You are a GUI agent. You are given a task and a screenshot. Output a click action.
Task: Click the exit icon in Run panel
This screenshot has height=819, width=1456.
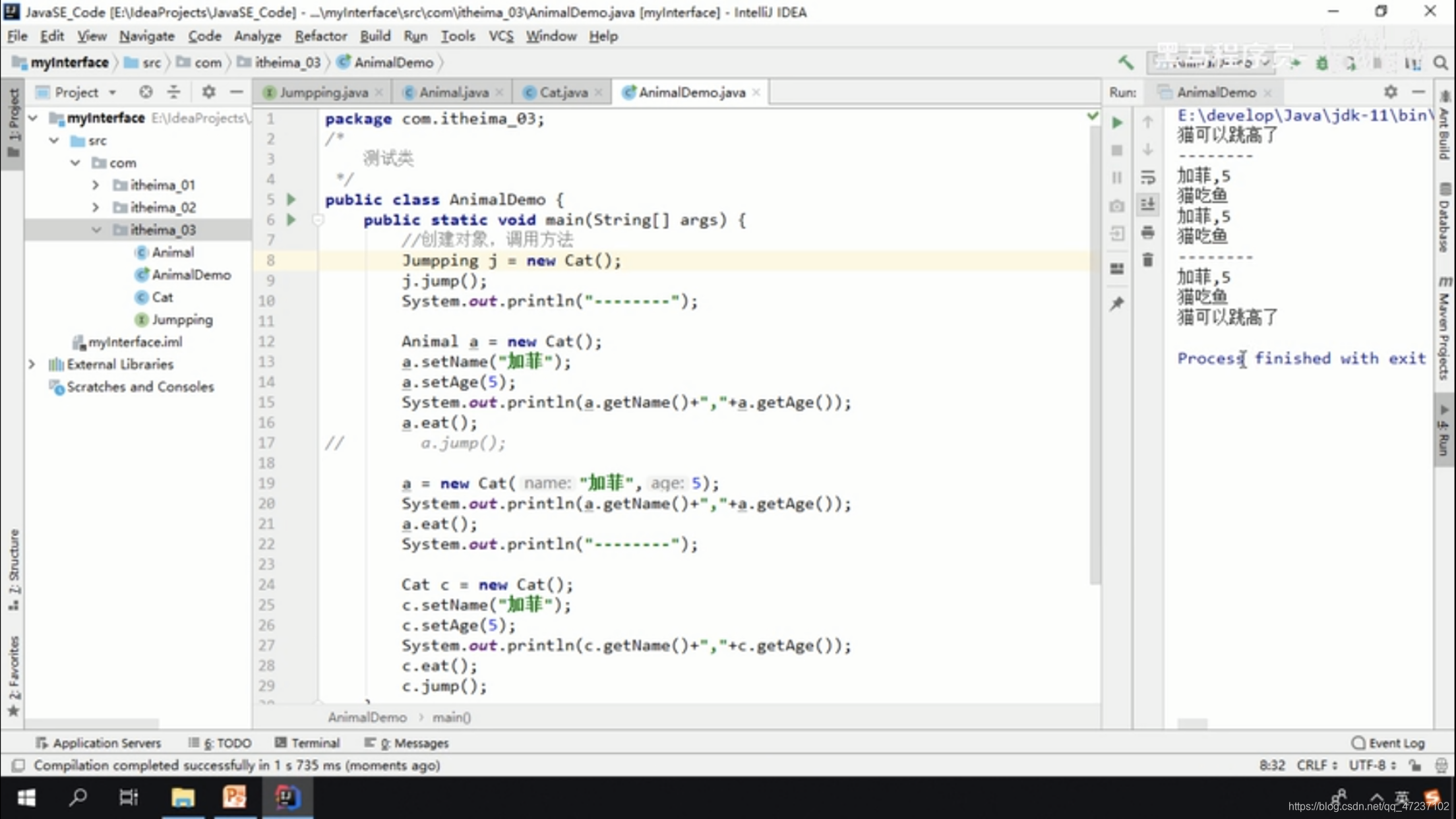point(1117,233)
